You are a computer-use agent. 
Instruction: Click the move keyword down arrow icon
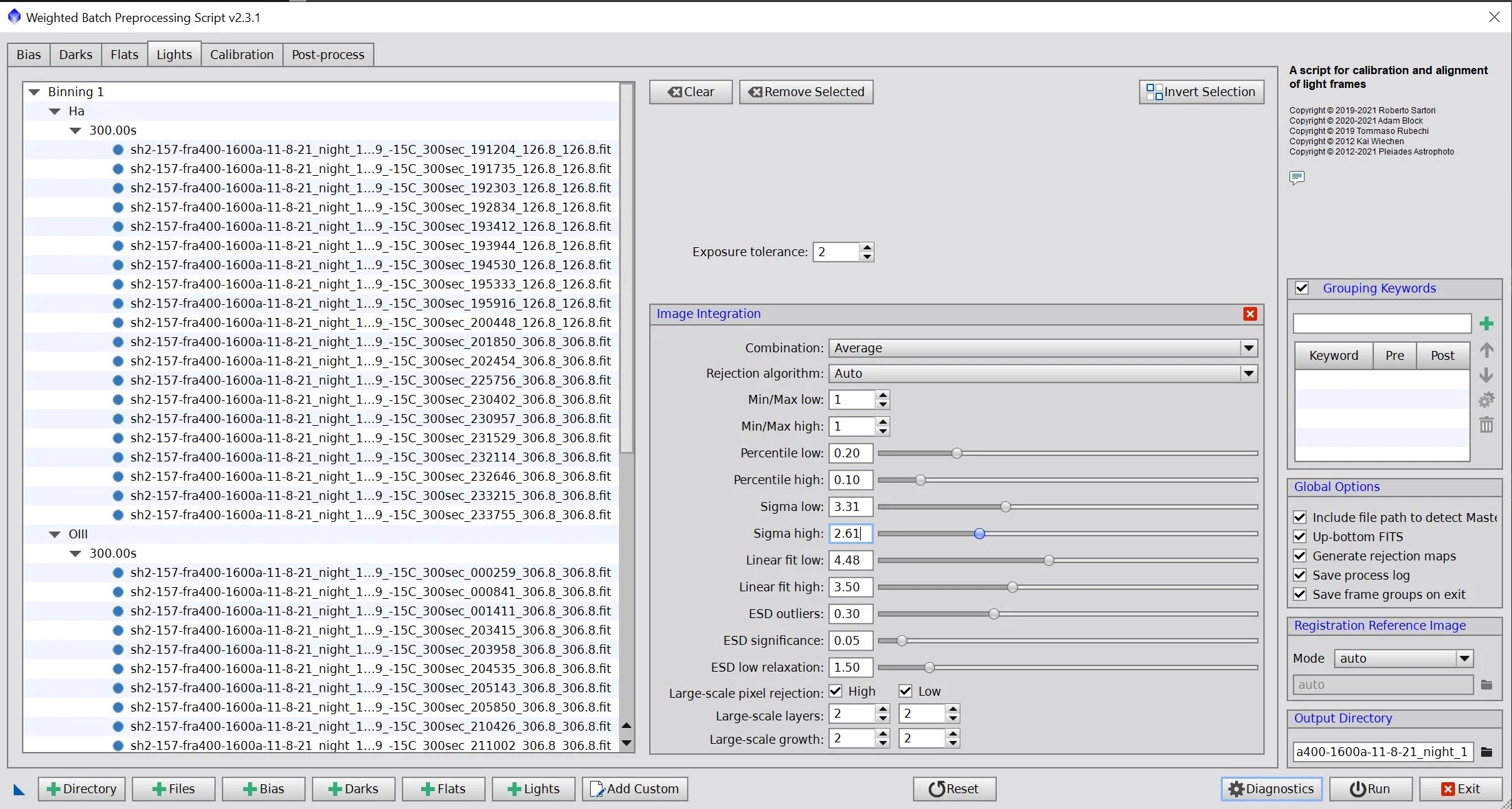point(1486,375)
